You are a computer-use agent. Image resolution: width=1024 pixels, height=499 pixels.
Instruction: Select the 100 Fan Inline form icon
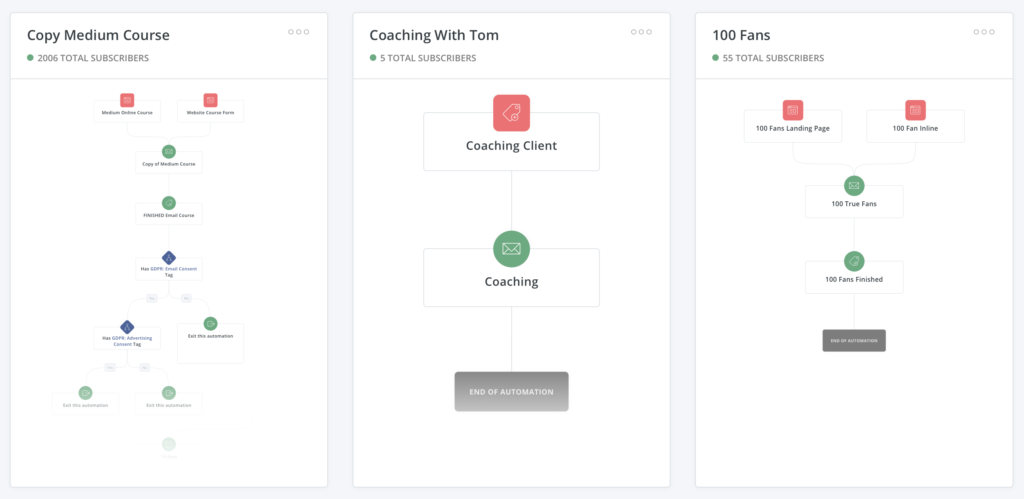tap(915, 110)
